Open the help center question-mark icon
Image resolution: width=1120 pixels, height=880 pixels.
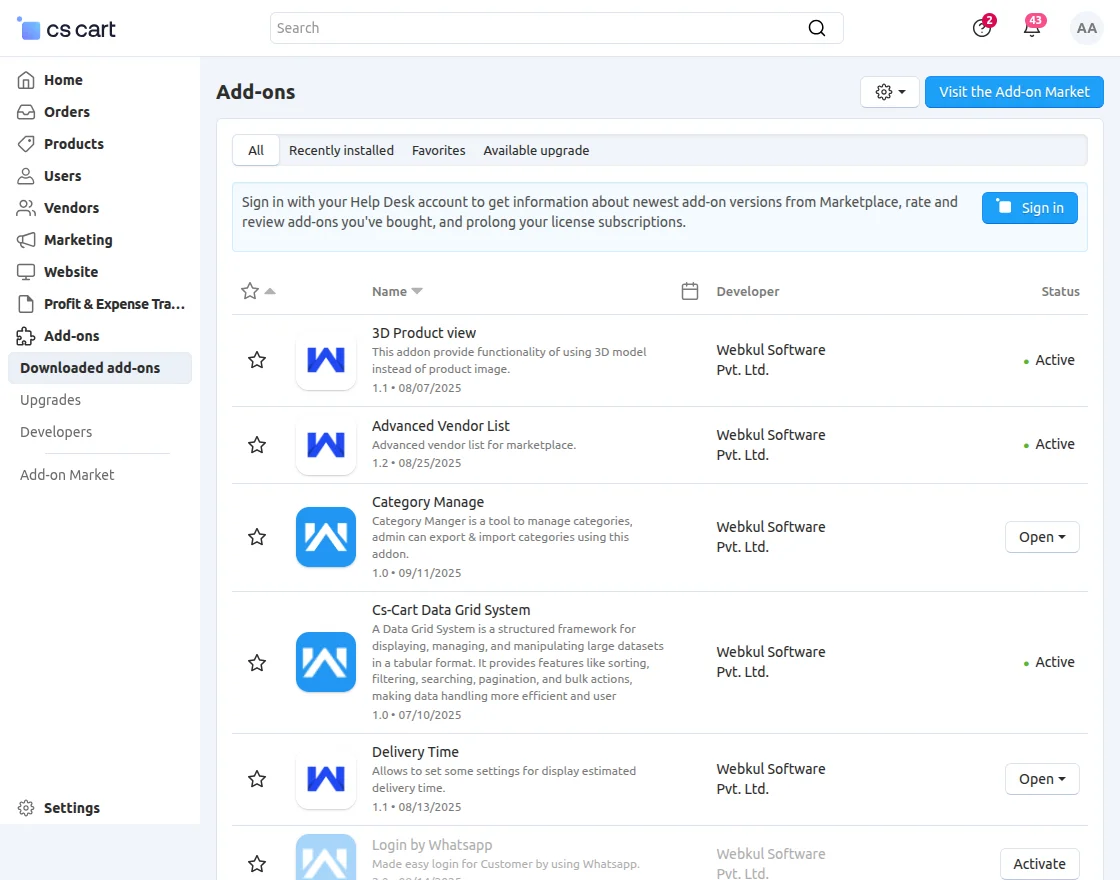(982, 28)
